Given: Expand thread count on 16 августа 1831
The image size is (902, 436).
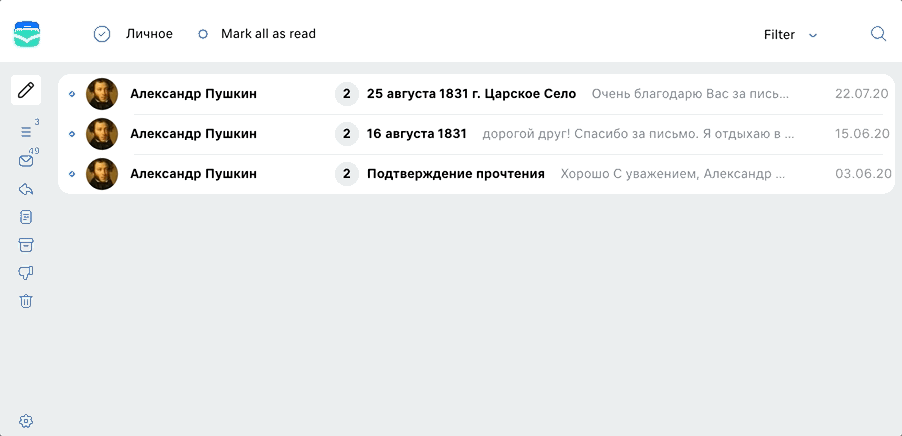Looking at the screenshot, I should point(347,134).
